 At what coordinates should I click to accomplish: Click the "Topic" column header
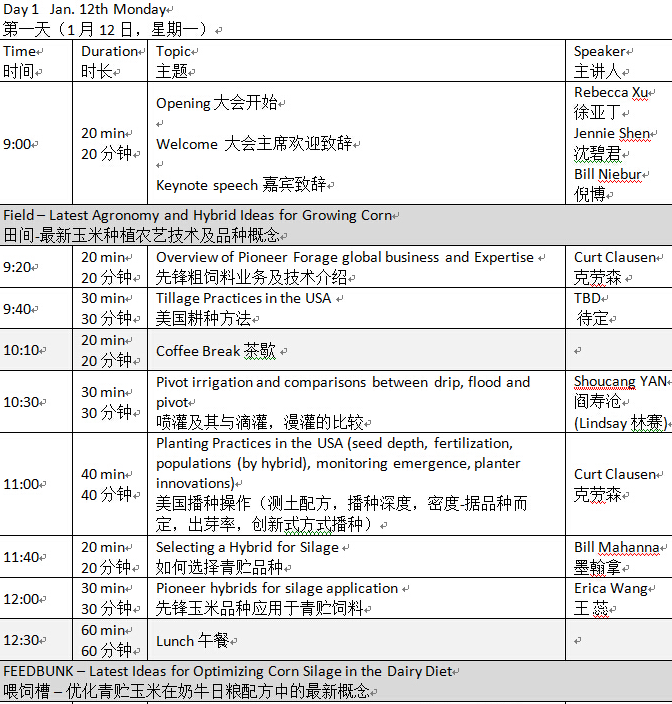click(x=174, y=51)
